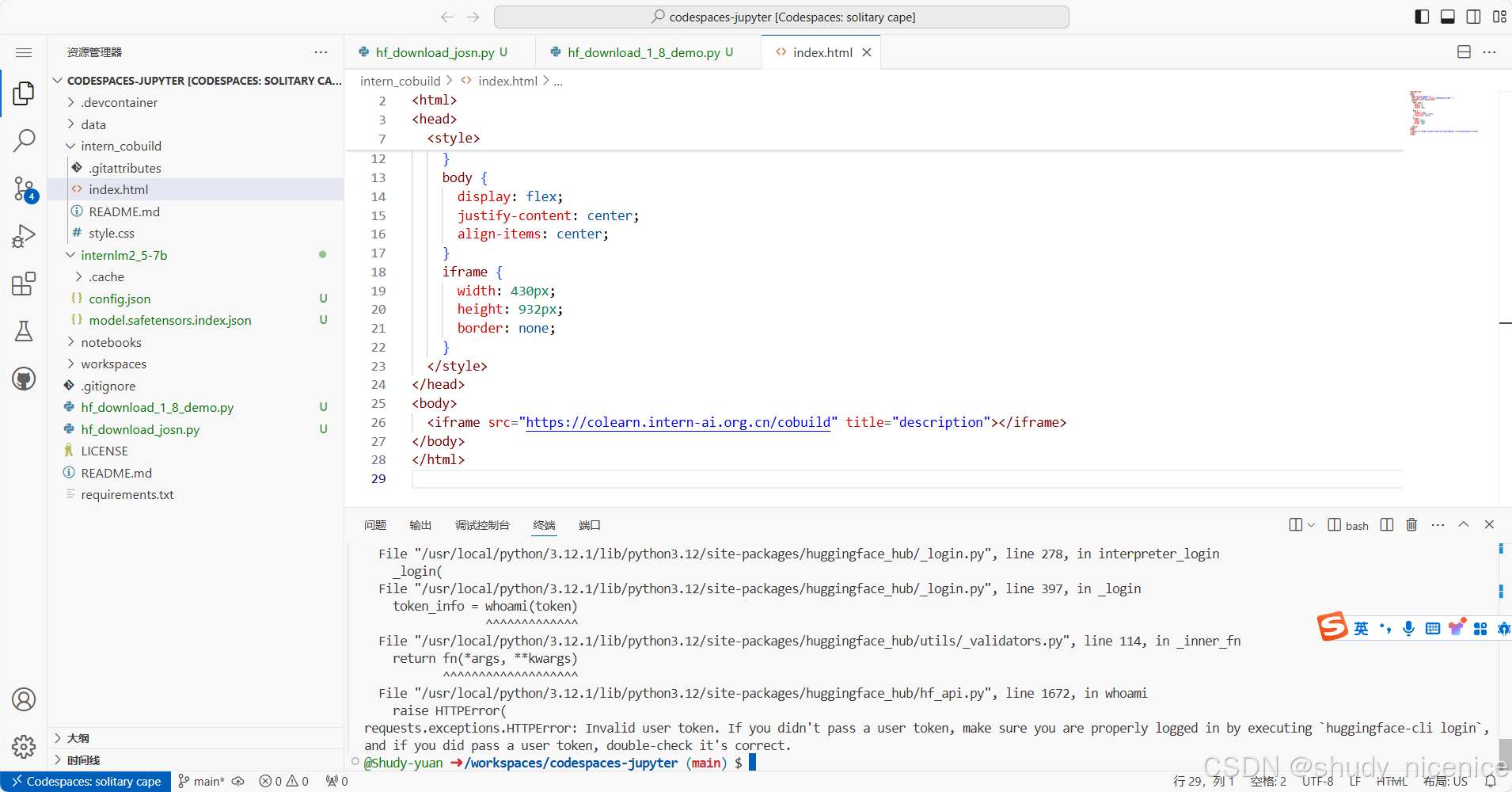
Task: Kill terminal with trash icon
Action: 1411,525
